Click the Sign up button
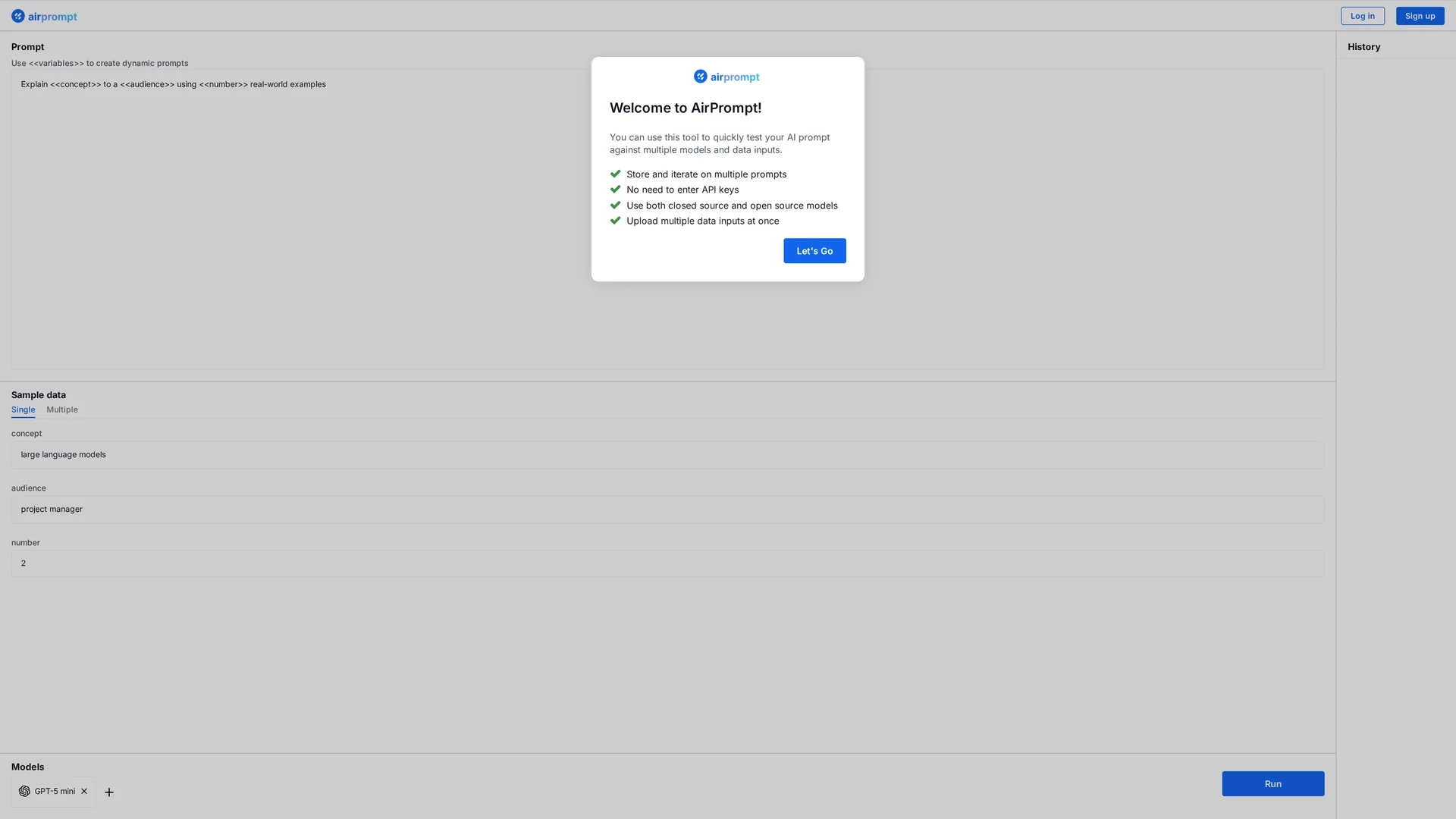This screenshot has width=1456, height=819. point(1420,16)
